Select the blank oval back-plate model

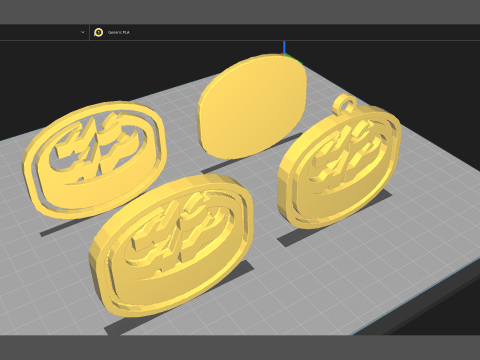click(x=252, y=106)
